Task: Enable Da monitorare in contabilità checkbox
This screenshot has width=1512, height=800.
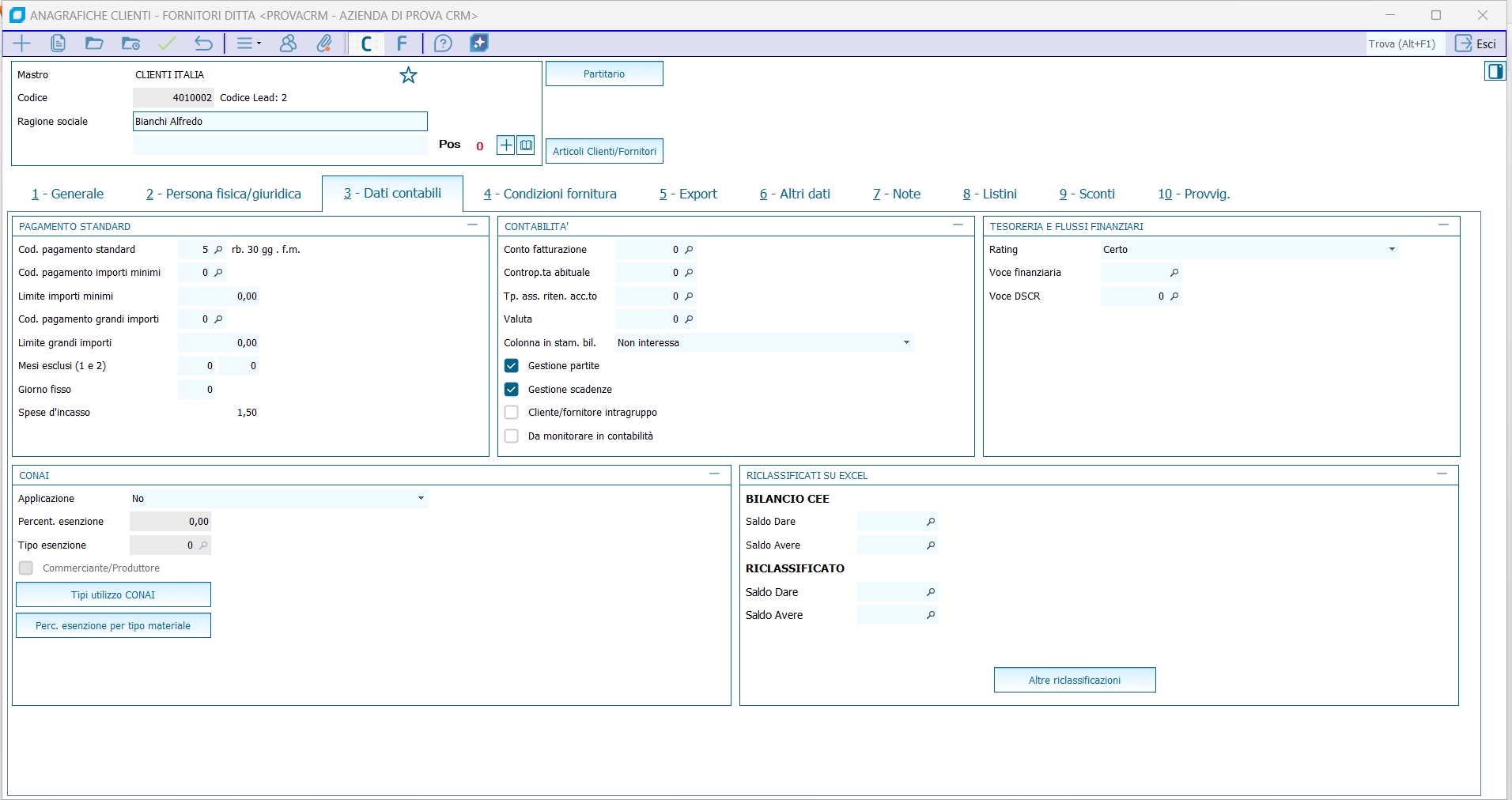Action: [x=512, y=436]
